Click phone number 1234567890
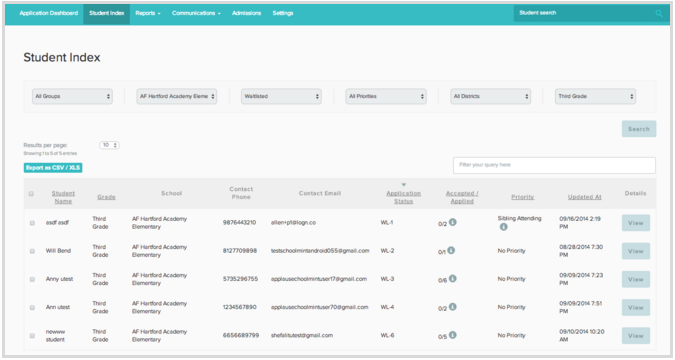 tap(239, 307)
